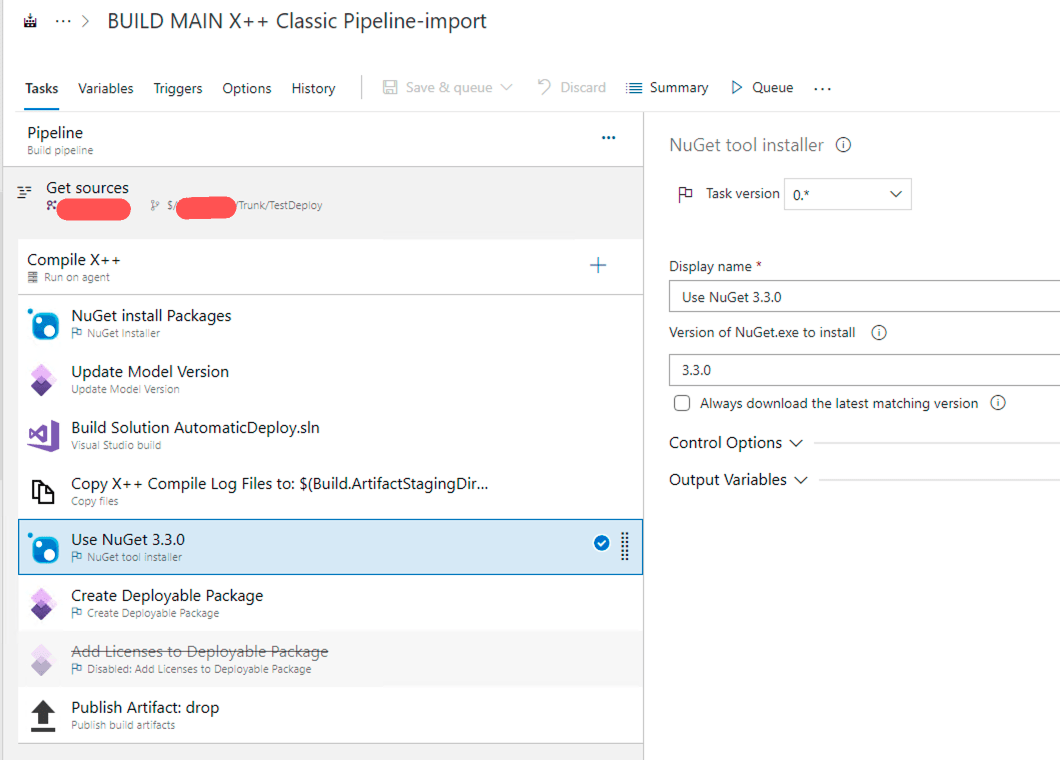Select the Pipeline build pipeline row
Viewport: 1060px width, 760px height.
coord(323,139)
